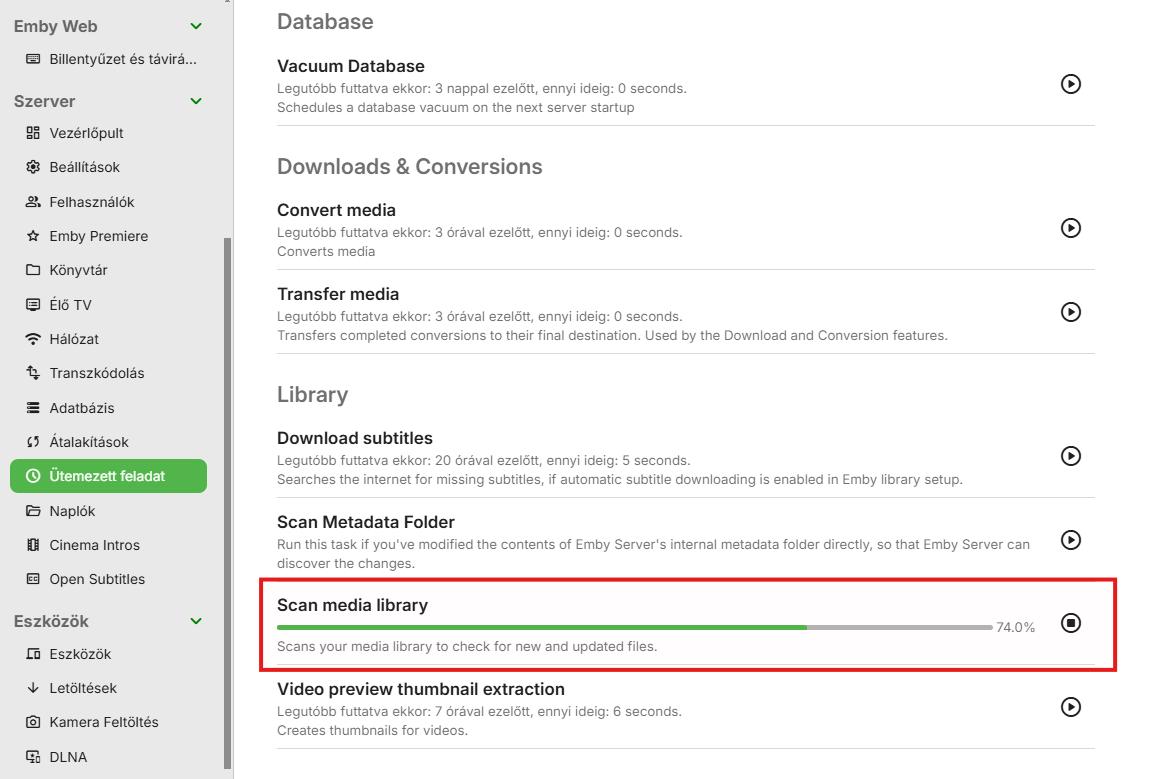Open the Scan media library task title

point(352,605)
